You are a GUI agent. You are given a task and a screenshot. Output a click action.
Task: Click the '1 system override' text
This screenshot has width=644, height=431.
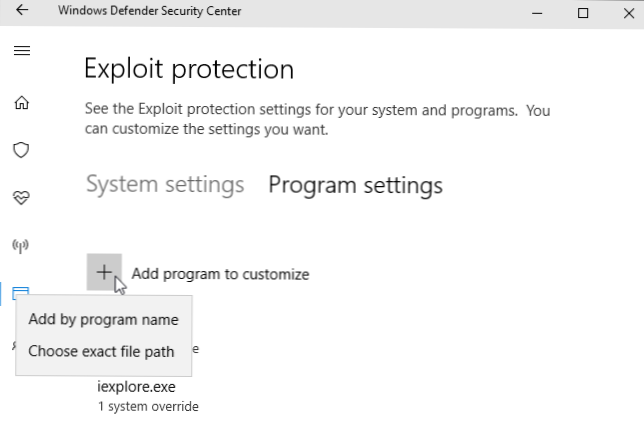(x=148, y=407)
